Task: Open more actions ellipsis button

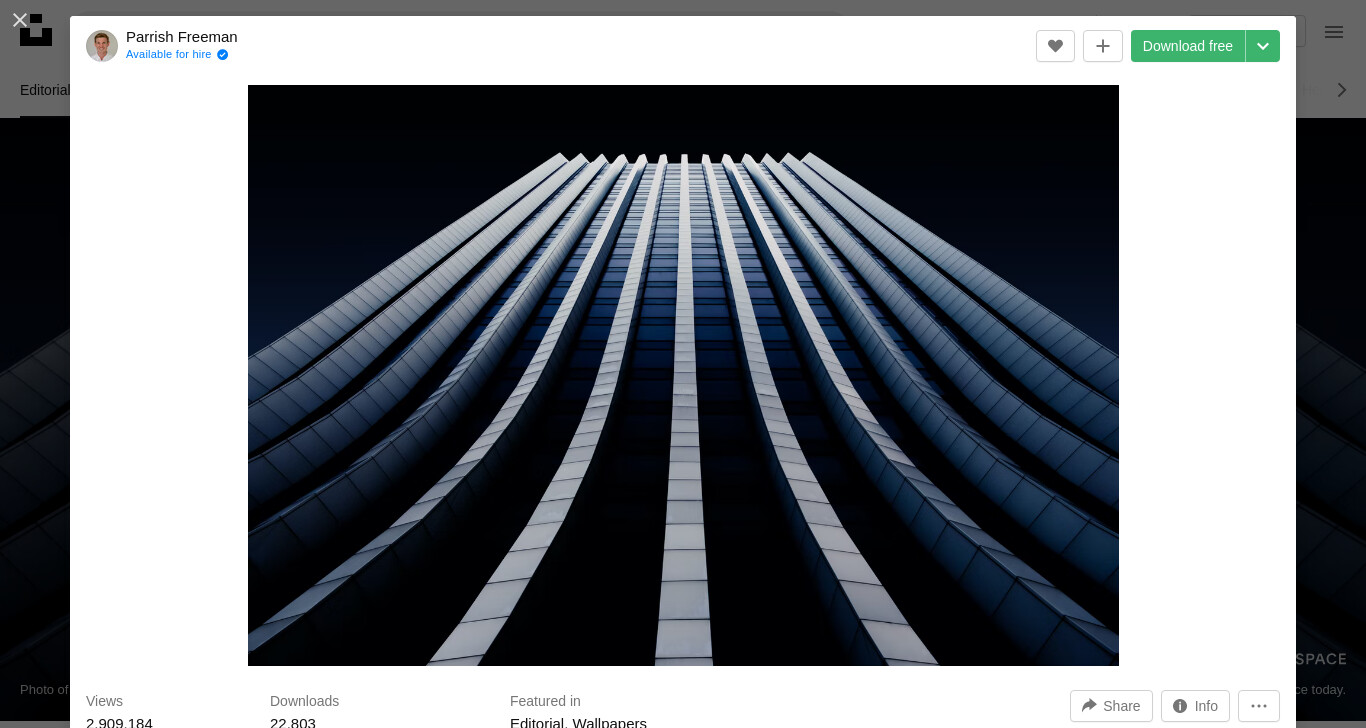Action: (x=1259, y=706)
